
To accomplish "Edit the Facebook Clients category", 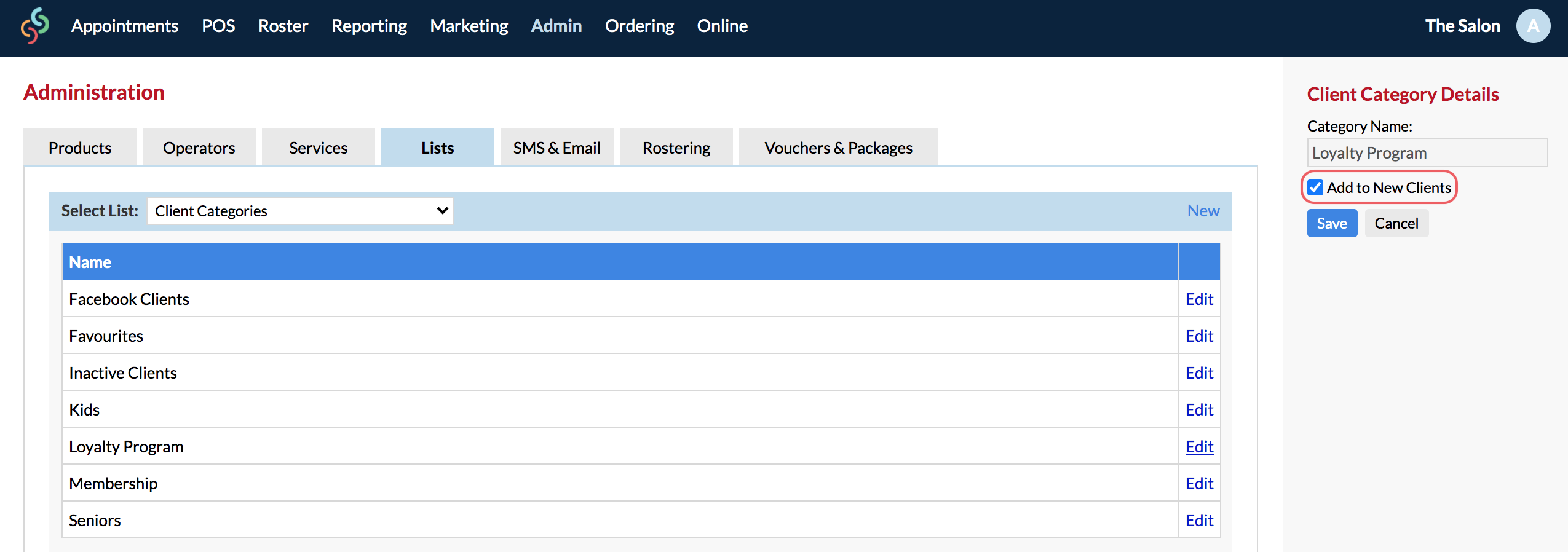I will [x=1199, y=299].
